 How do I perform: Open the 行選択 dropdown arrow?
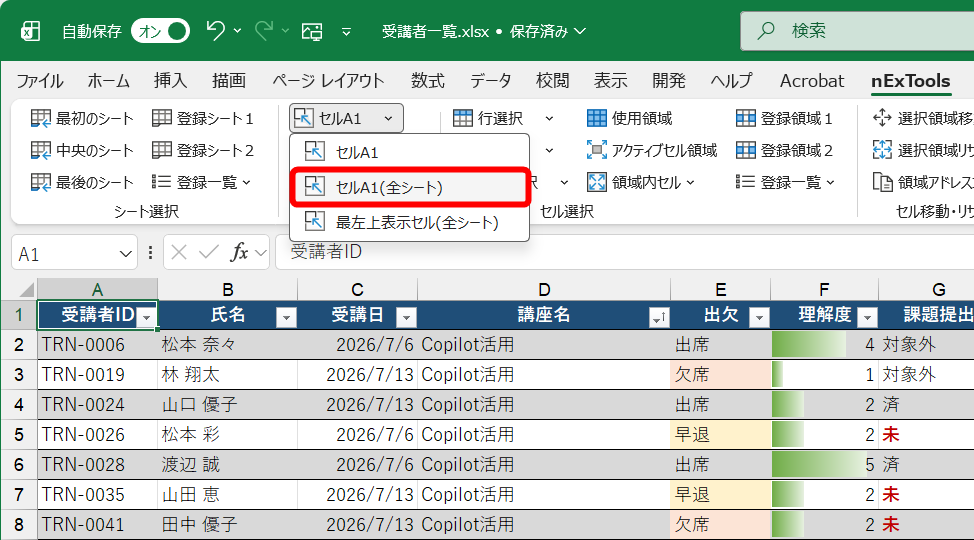[x=549, y=118]
